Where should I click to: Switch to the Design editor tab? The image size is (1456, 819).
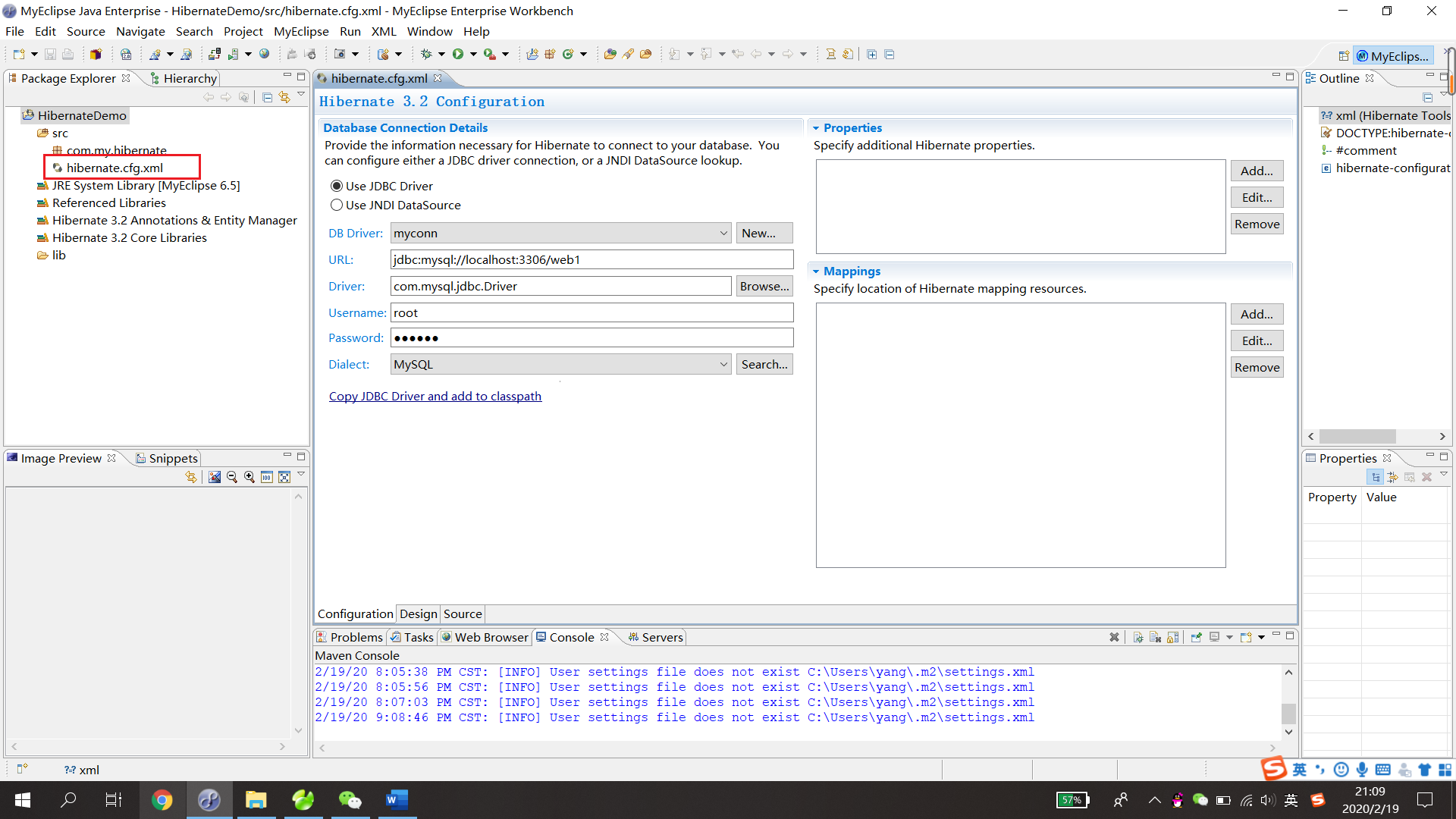point(419,613)
